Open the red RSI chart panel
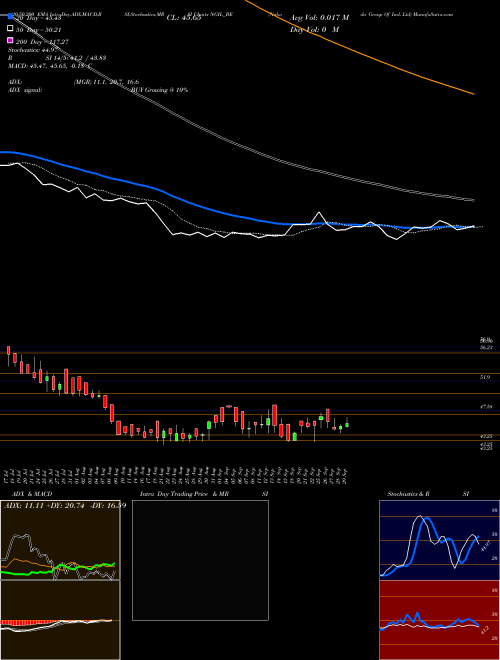Image resolution: width=500 pixels, height=660 pixels. (x=439, y=620)
